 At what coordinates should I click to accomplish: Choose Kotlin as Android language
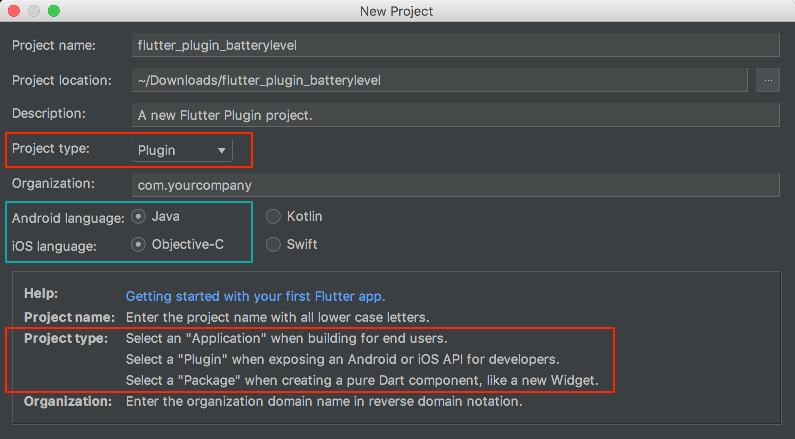(x=273, y=216)
